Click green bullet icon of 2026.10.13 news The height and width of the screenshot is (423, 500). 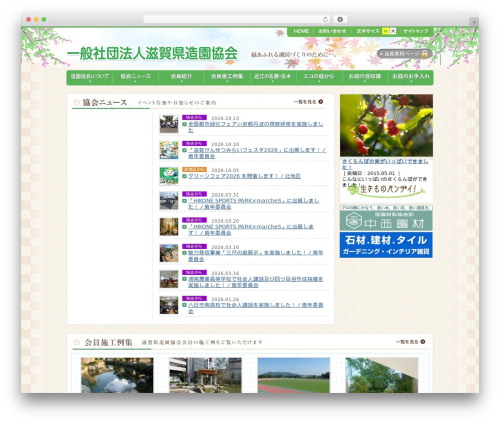(184, 124)
